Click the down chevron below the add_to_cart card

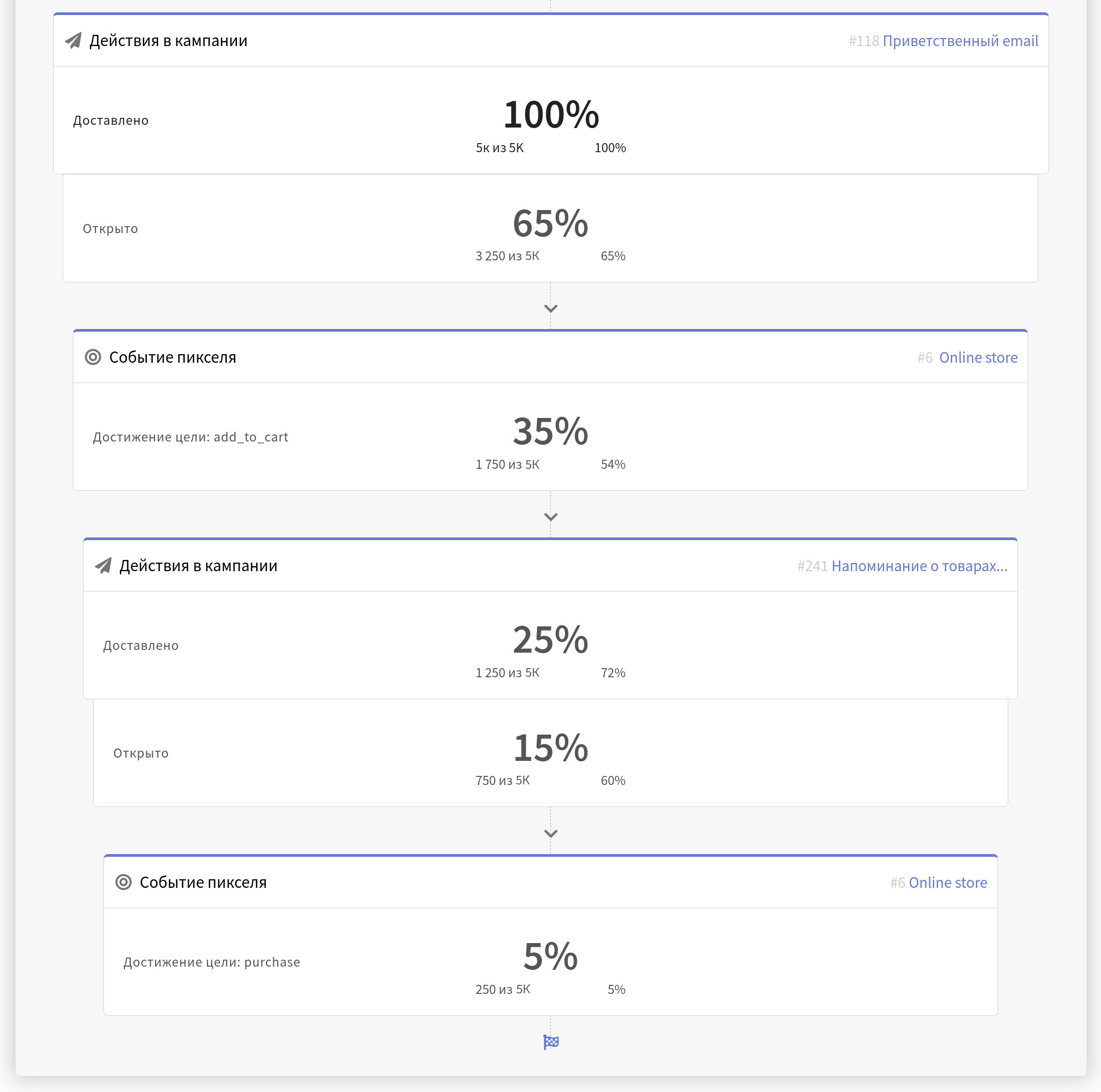pos(550,517)
